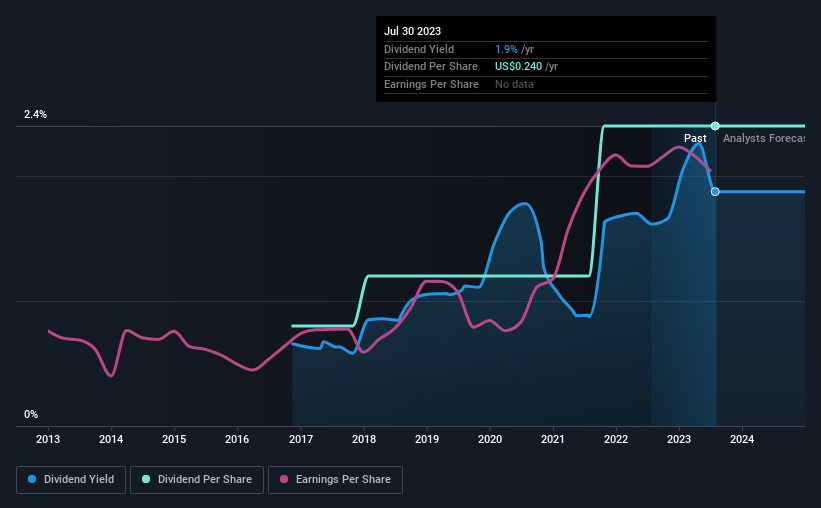Click the 2022 label on the x-axis
The width and height of the screenshot is (821, 508).
[616, 439]
